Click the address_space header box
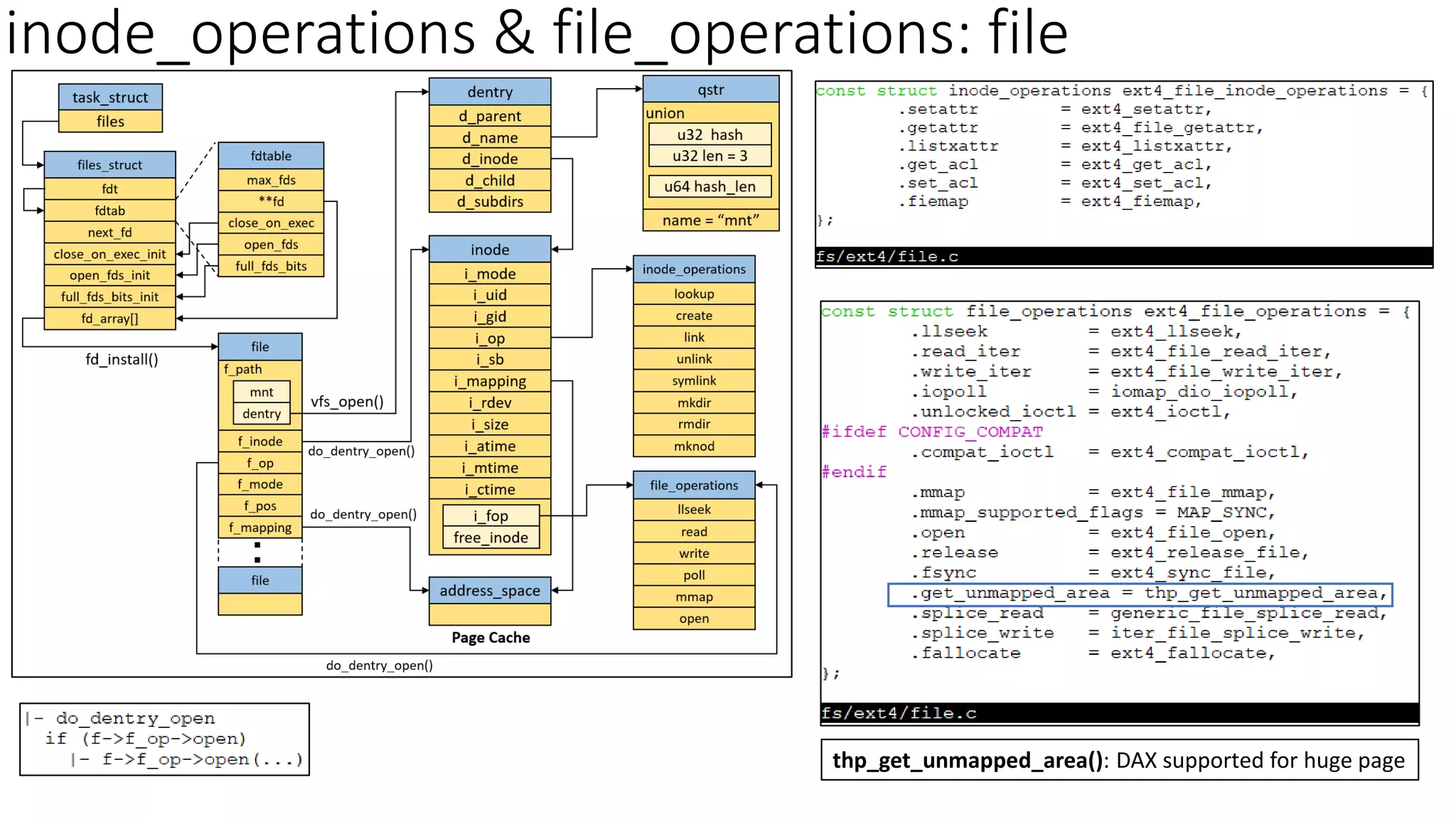 pyautogui.click(x=490, y=591)
